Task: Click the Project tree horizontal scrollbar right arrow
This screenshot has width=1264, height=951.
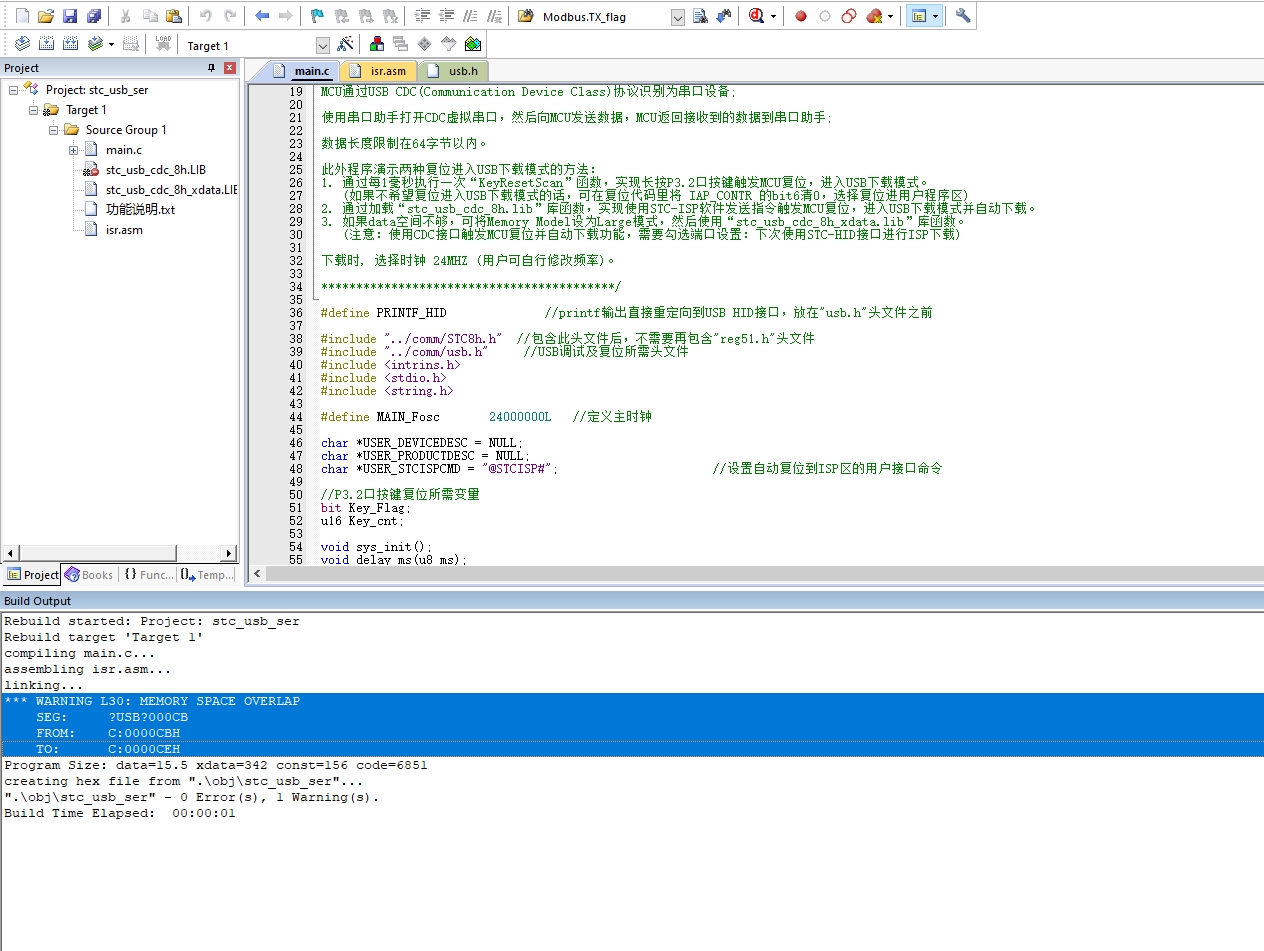Action: tap(229, 553)
